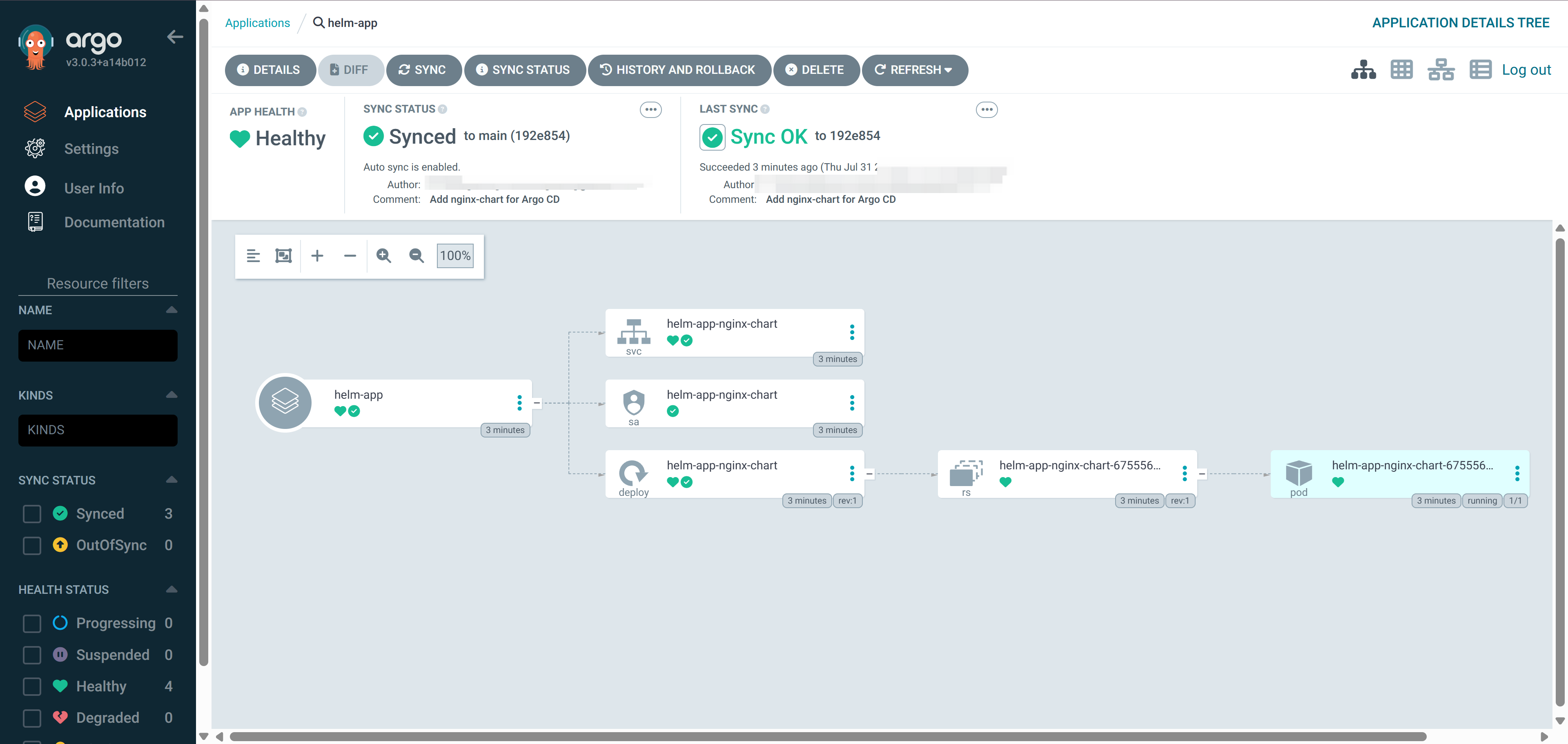
Task: Check the Suspended filter checkbox
Action: [x=32, y=655]
